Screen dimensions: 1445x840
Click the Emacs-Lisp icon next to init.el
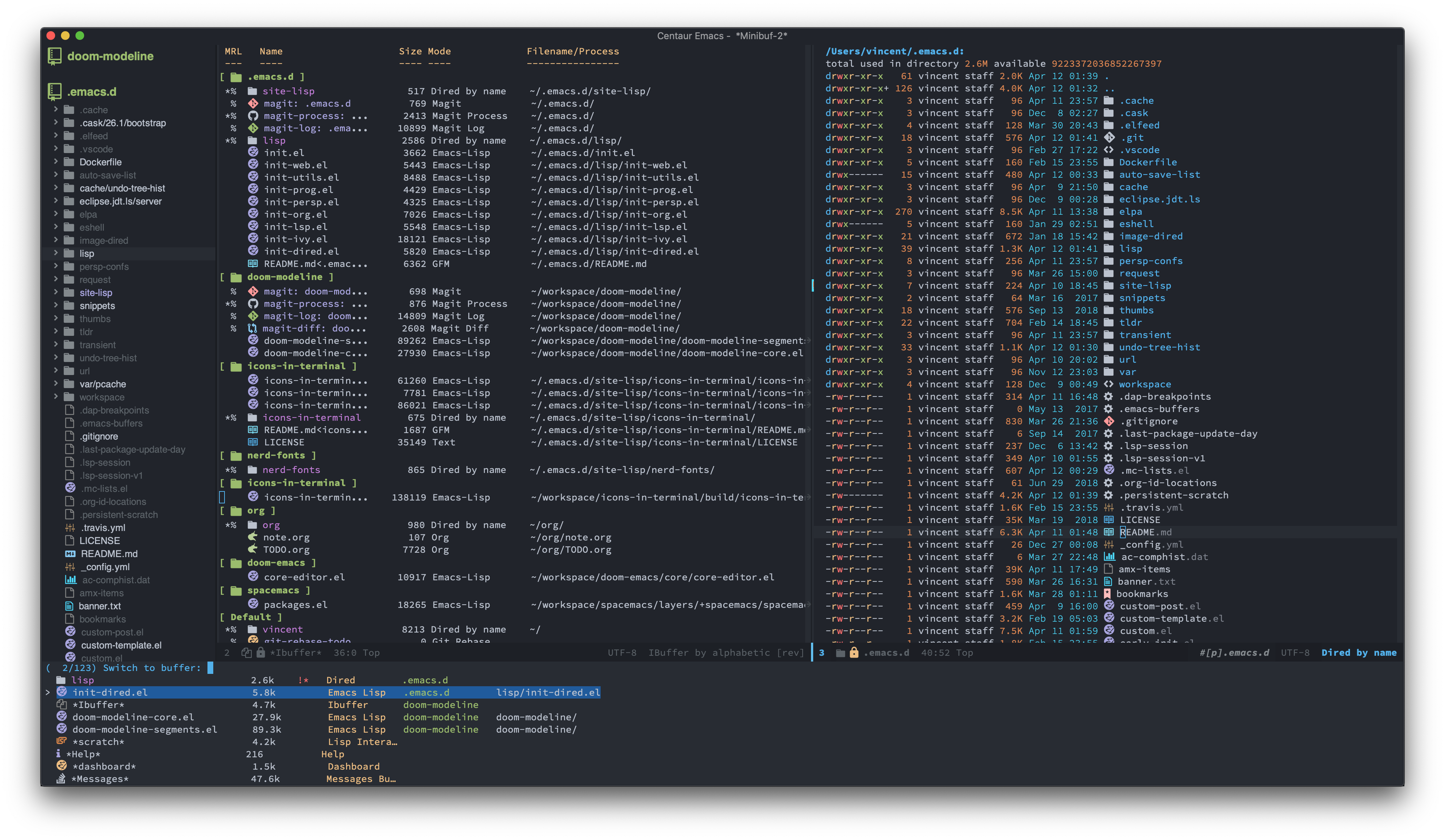pyautogui.click(x=253, y=153)
